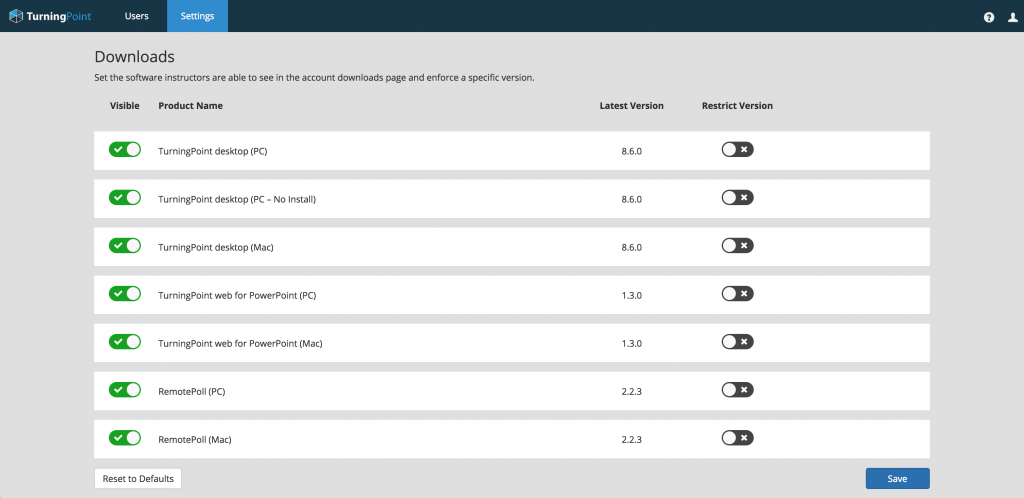Click the Downloads page heading
This screenshot has height=498, width=1024.
135,56
